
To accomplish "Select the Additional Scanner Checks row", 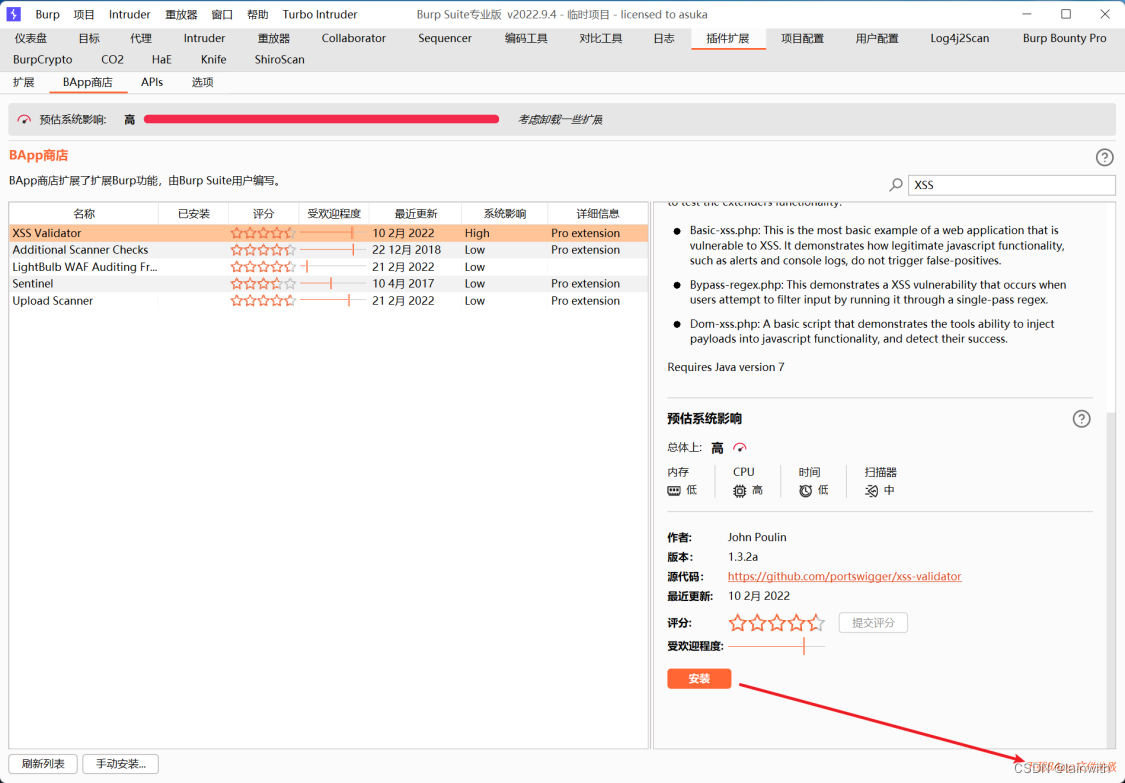I will tap(329, 250).
